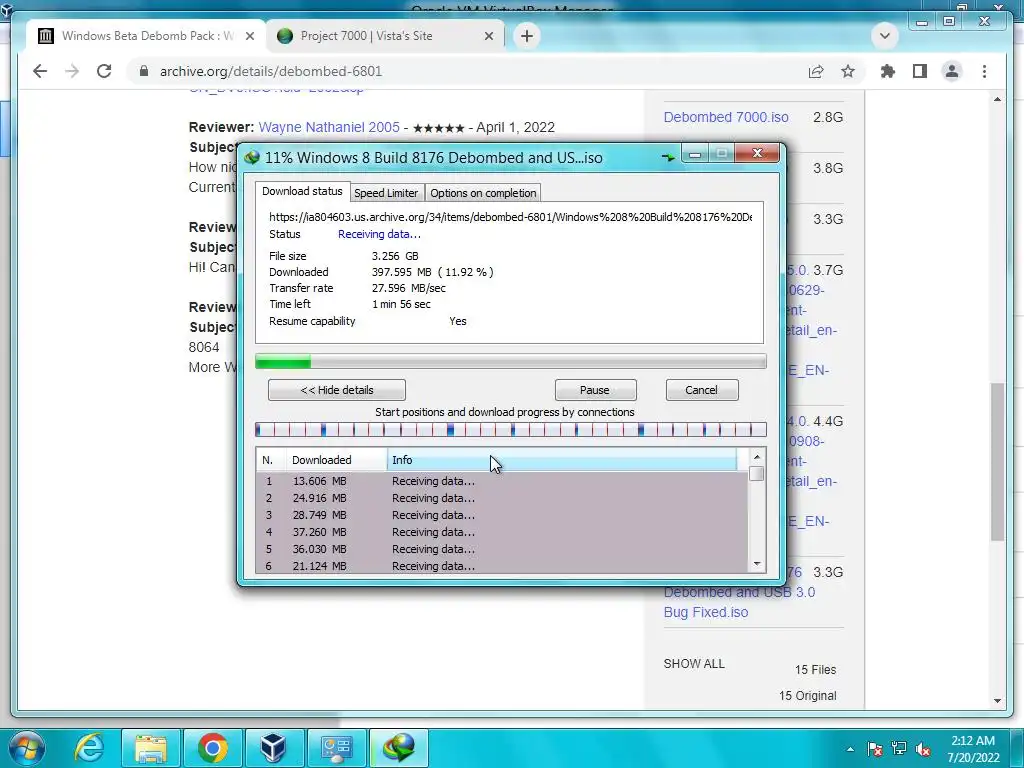This screenshot has width=1024, height=768.
Task: Open network tray icon
Action: (899, 749)
